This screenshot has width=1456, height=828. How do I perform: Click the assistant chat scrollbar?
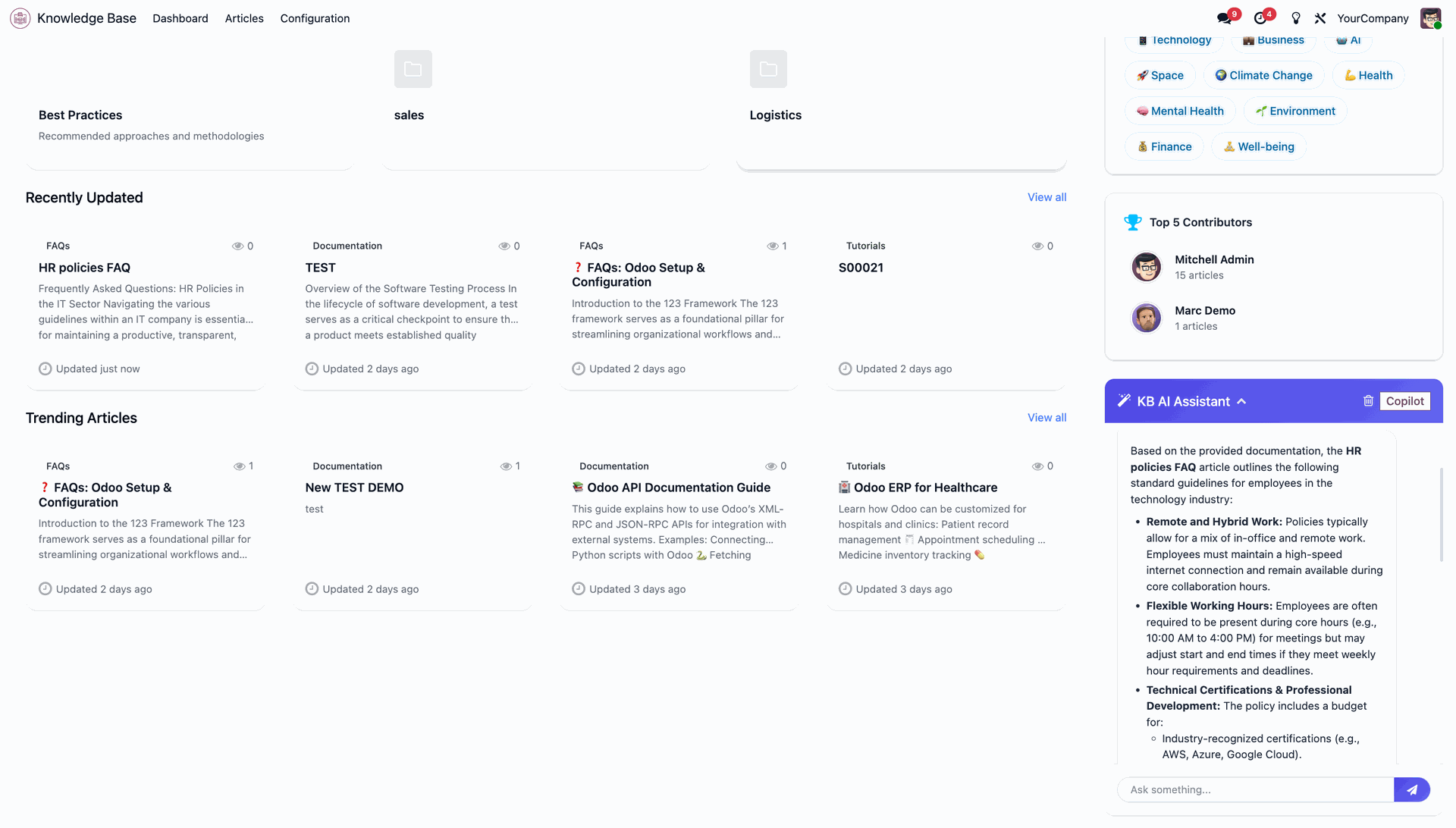click(1441, 515)
